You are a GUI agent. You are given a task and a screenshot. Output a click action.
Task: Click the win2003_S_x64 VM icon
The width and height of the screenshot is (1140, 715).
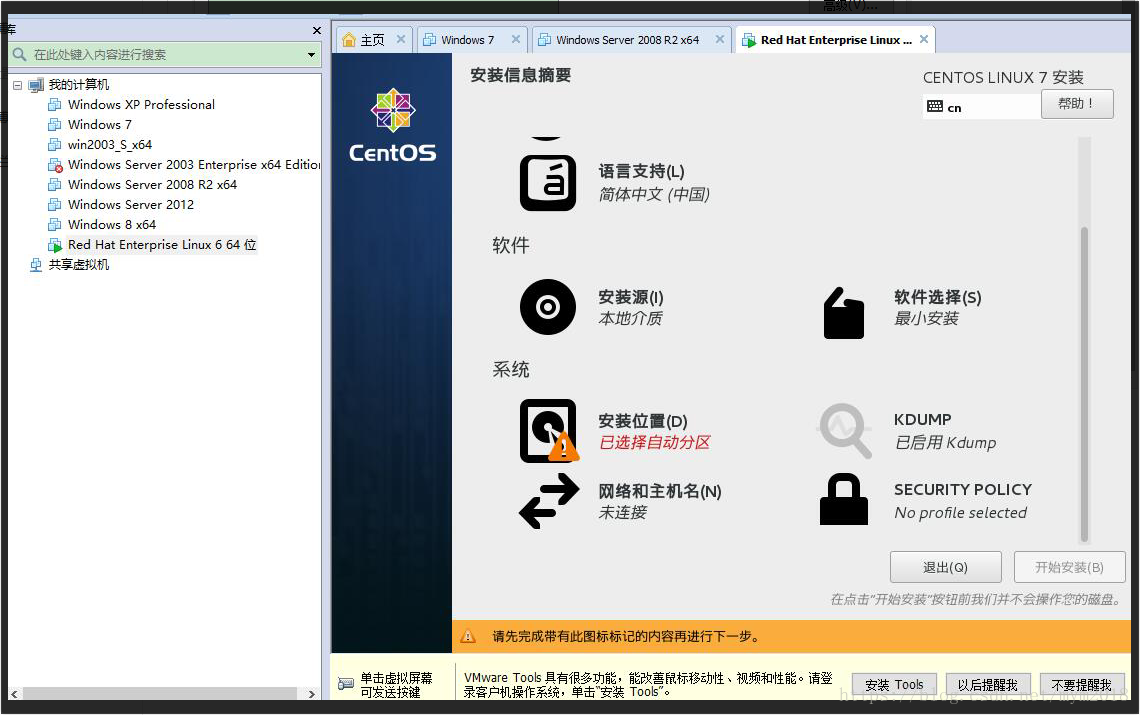click(55, 145)
